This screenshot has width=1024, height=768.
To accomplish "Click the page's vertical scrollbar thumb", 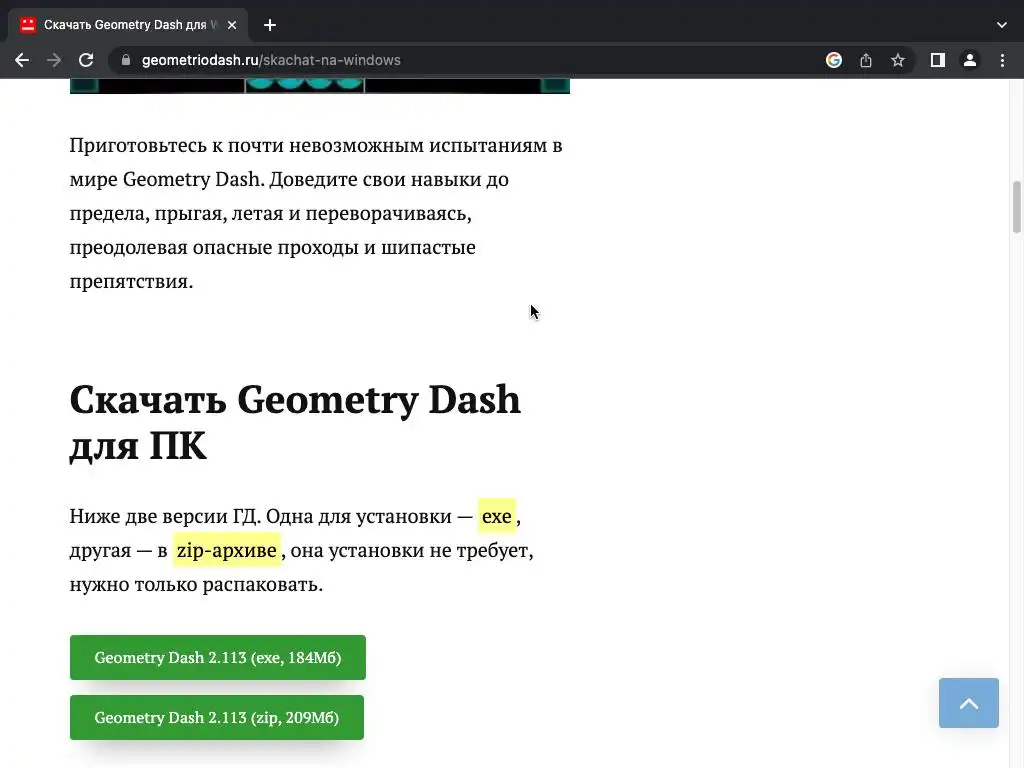I will click(1016, 207).
